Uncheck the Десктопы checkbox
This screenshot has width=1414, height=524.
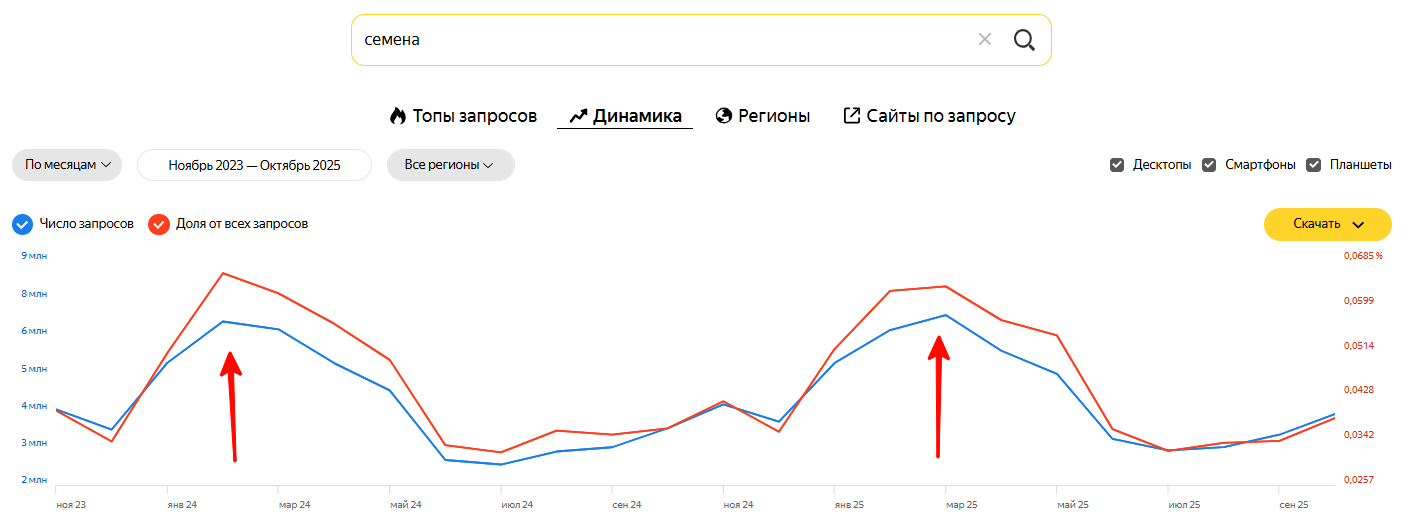tap(1117, 165)
